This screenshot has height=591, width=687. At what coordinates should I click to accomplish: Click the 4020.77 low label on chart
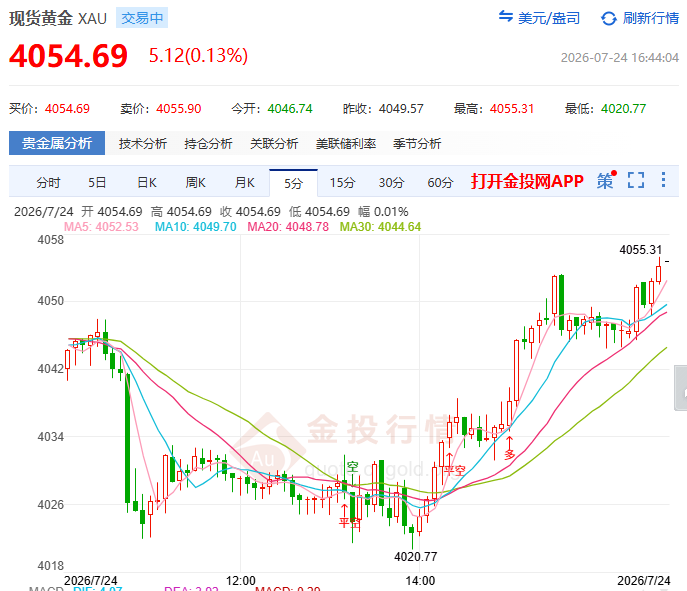(415, 557)
